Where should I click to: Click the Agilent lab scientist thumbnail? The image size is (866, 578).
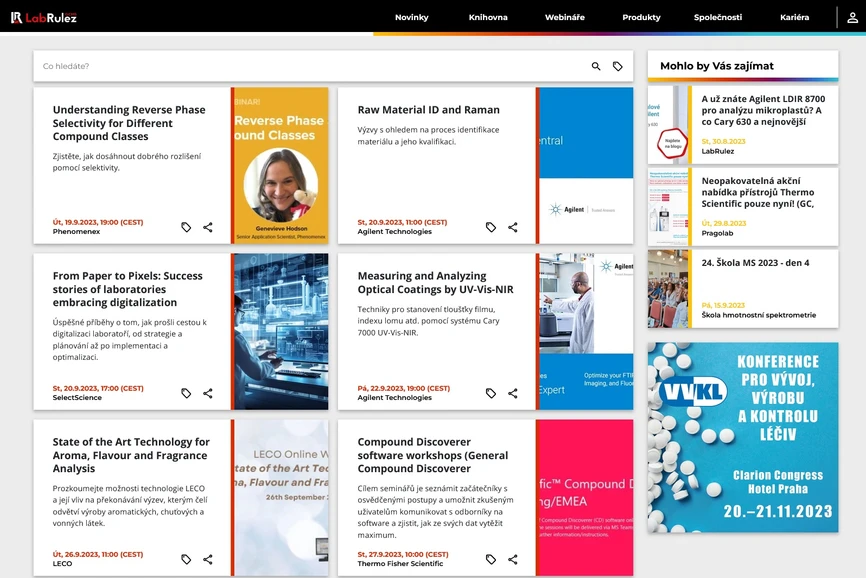coord(585,331)
